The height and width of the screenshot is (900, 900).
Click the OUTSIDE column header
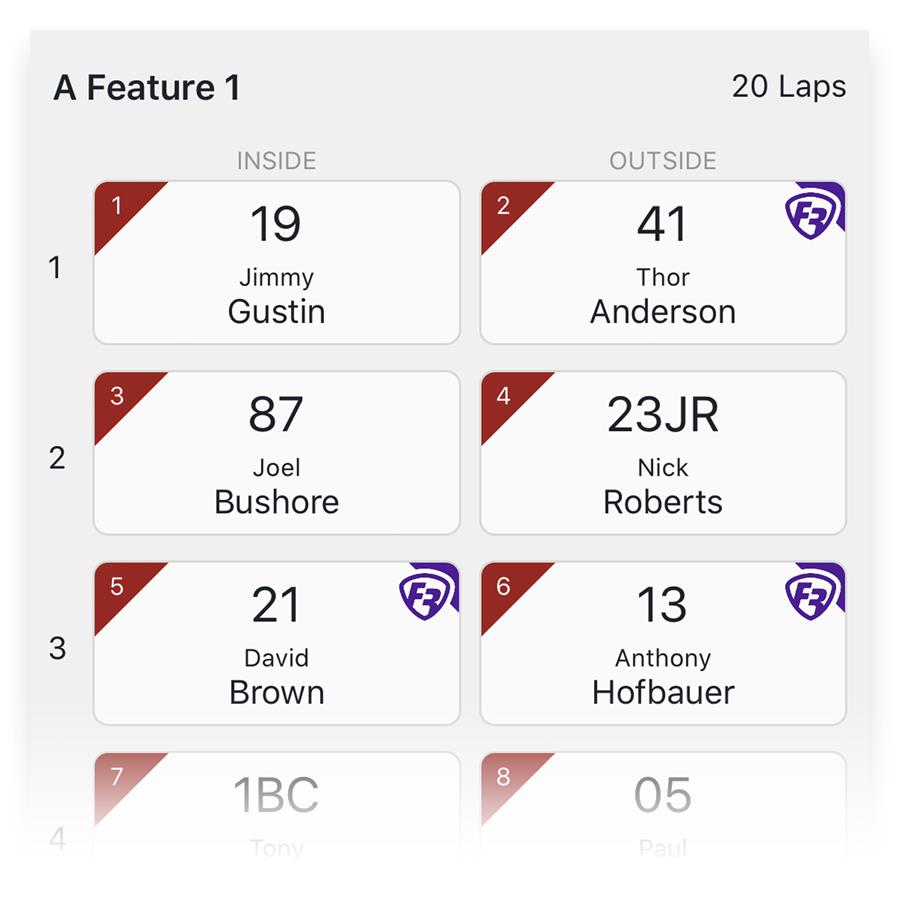(663, 161)
